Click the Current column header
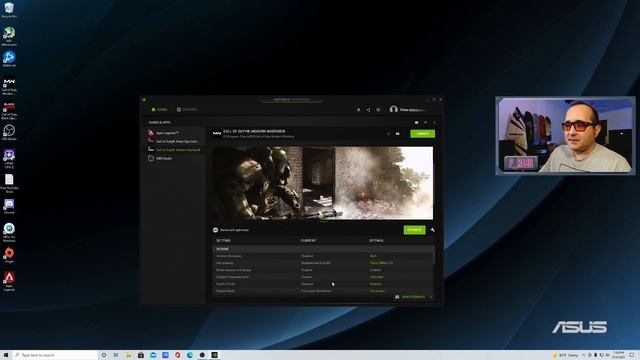The height and width of the screenshot is (360, 640). (x=309, y=240)
